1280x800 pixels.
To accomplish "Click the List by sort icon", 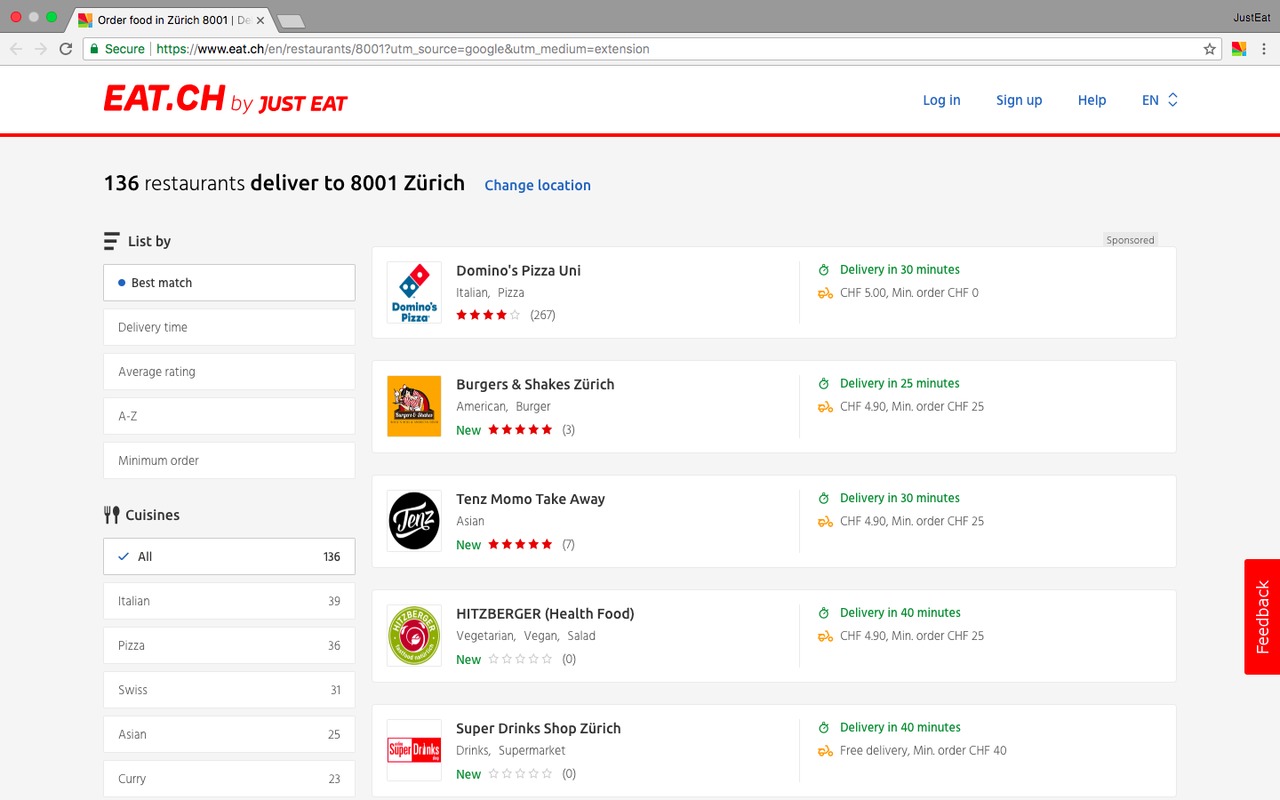I will tap(112, 241).
